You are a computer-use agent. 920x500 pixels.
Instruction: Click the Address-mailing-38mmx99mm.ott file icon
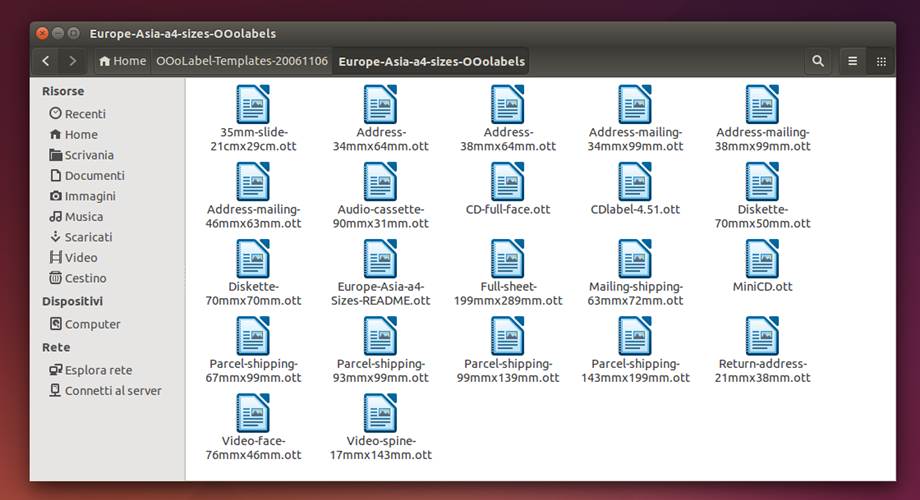coord(762,104)
